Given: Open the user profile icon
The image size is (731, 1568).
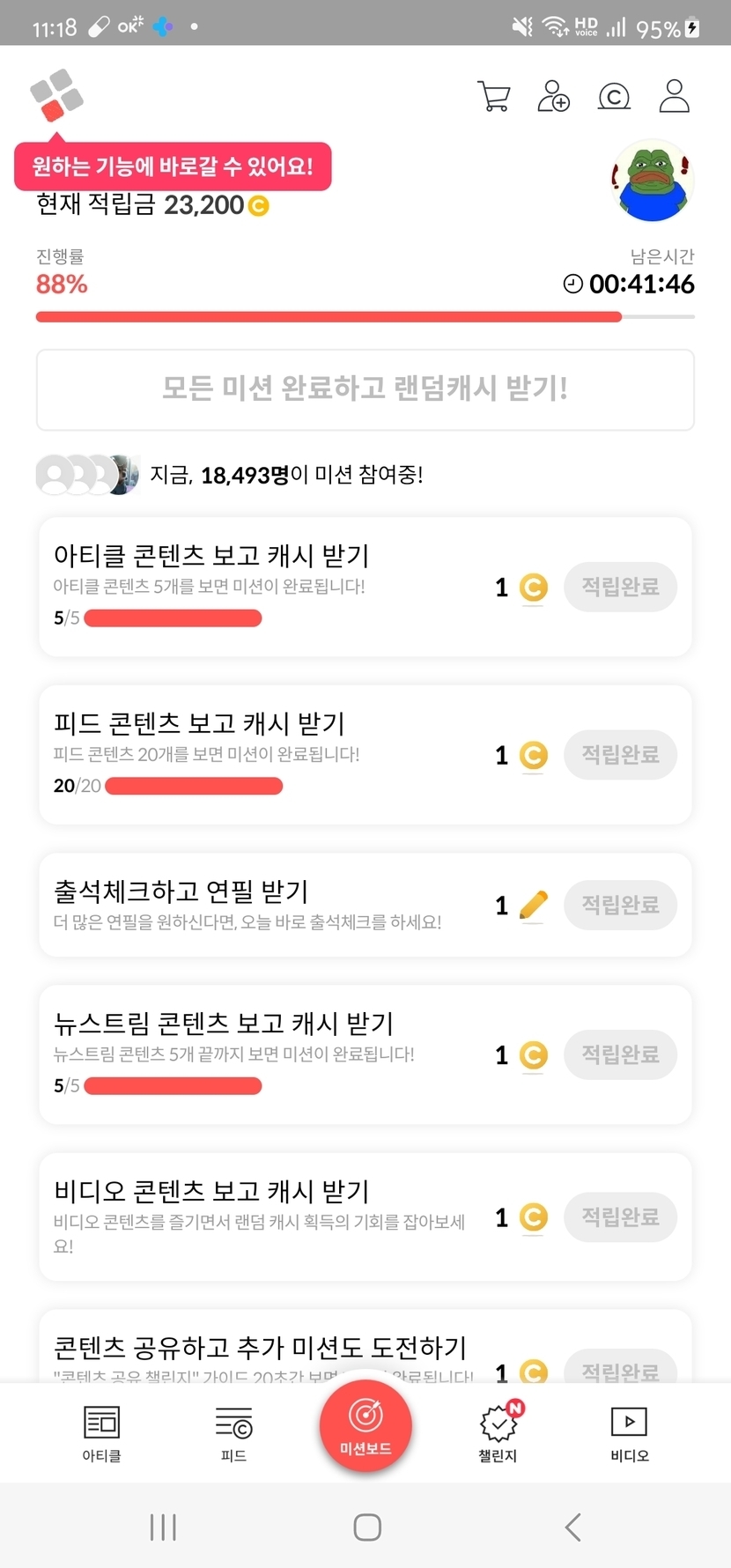Looking at the screenshot, I should click(x=674, y=97).
